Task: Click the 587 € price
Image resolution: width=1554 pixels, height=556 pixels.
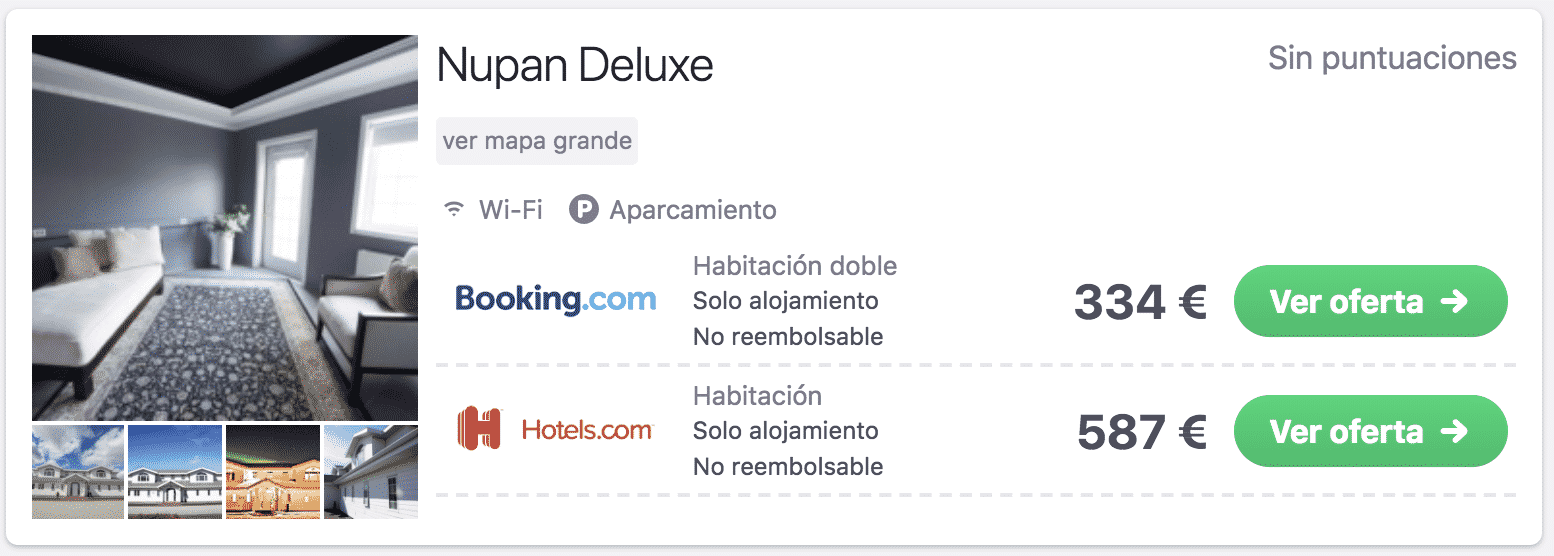Action: [x=1142, y=432]
